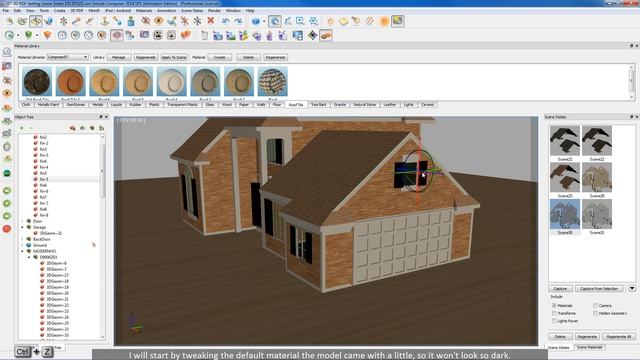Click the rightmost Object Tree toolbar icon
The width and height of the screenshot is (640, 360).
(101, 128)
